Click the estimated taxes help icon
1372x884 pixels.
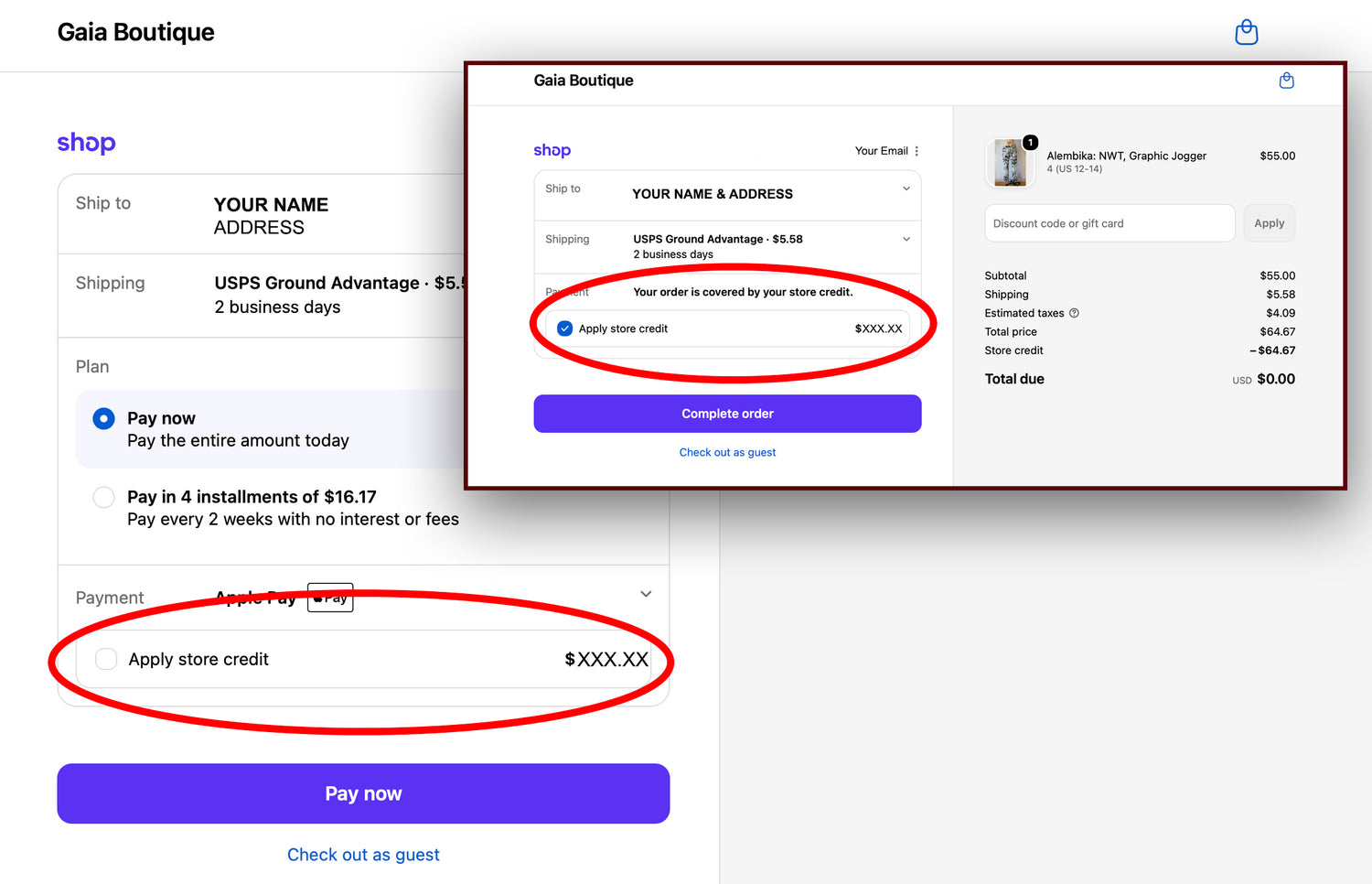click(x=1074, y=313)
